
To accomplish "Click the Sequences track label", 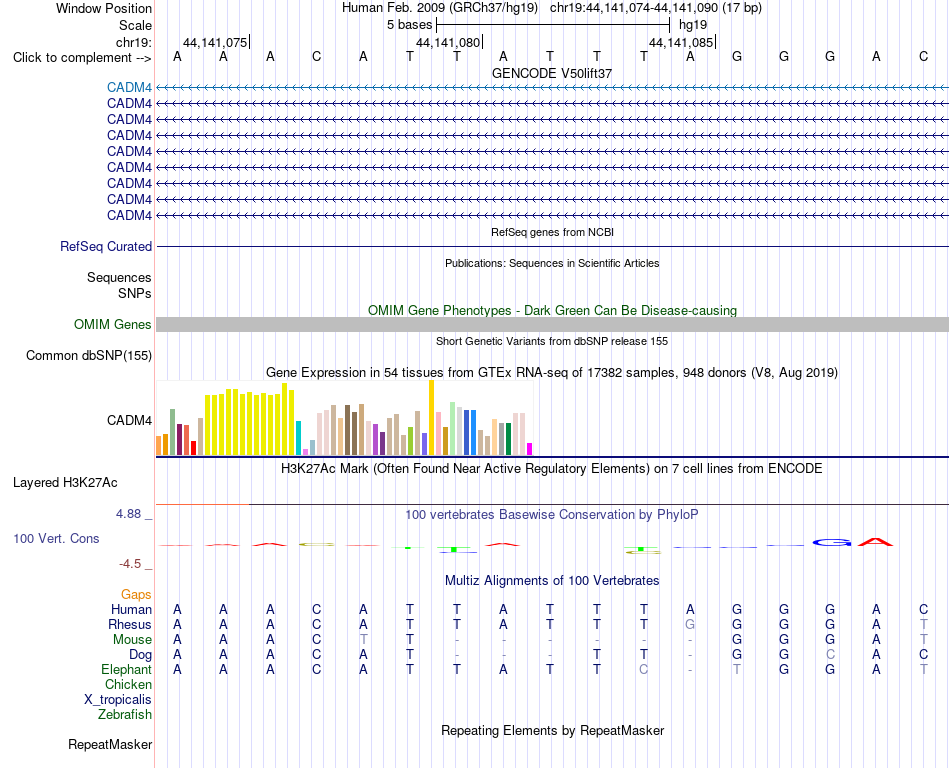I will click(119, 277).
